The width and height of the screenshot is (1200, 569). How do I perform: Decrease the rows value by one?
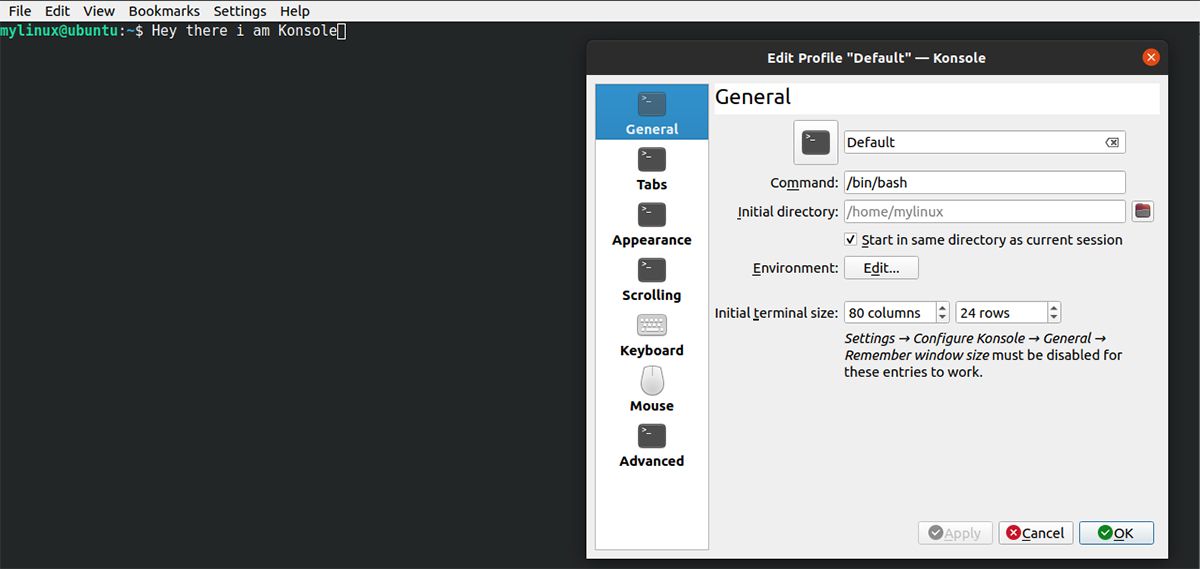tap(1054, 318)
